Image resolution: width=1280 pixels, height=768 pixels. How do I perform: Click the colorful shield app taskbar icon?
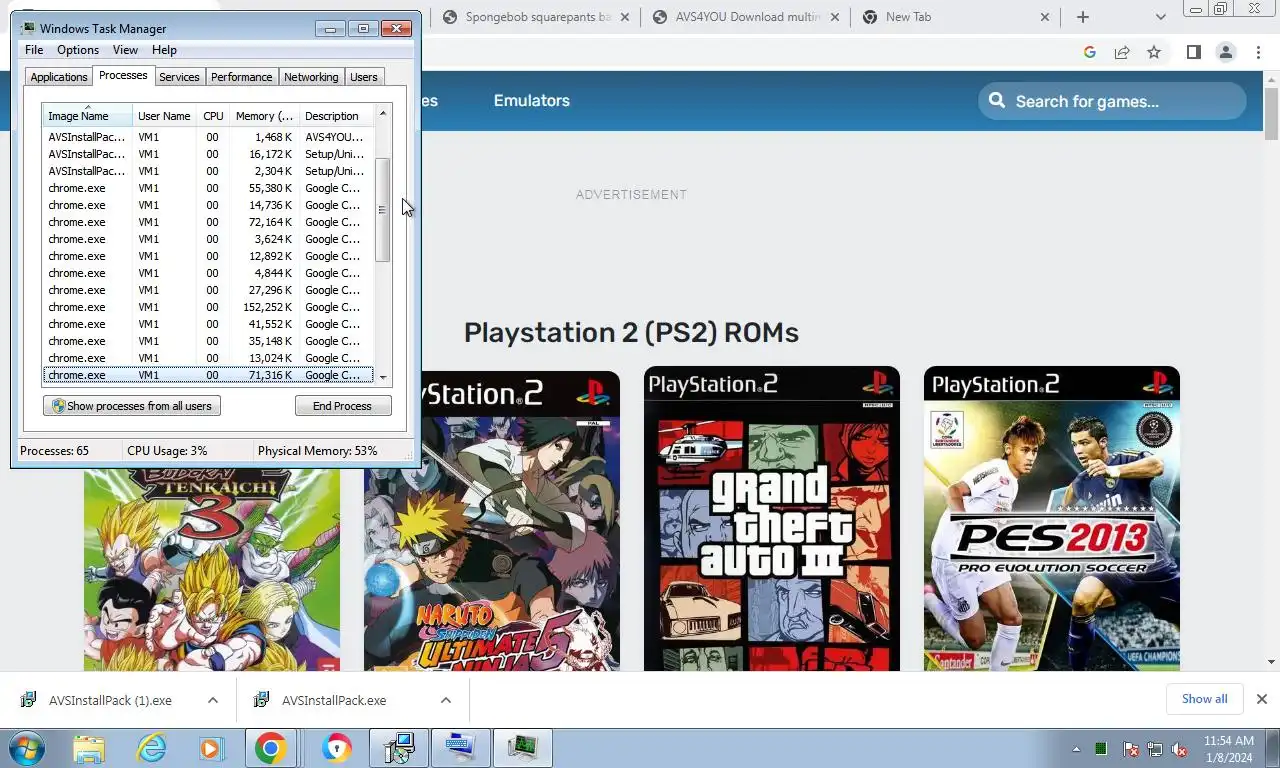(337, 748)
